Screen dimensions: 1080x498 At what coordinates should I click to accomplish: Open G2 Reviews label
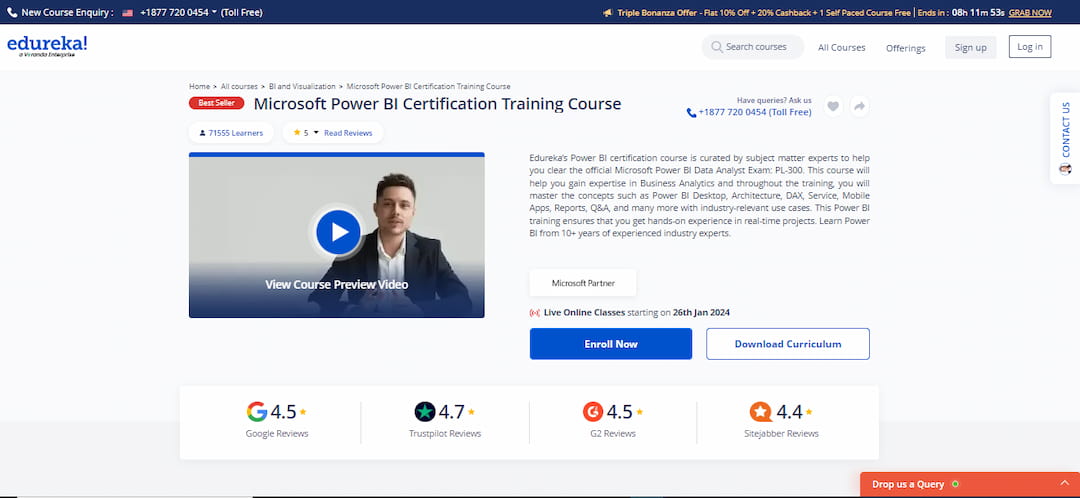[613, 434]
